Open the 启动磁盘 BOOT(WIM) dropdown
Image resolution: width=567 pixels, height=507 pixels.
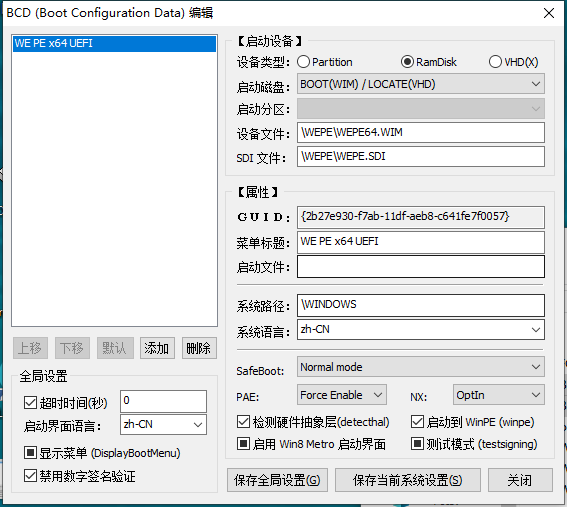(421, 84)
